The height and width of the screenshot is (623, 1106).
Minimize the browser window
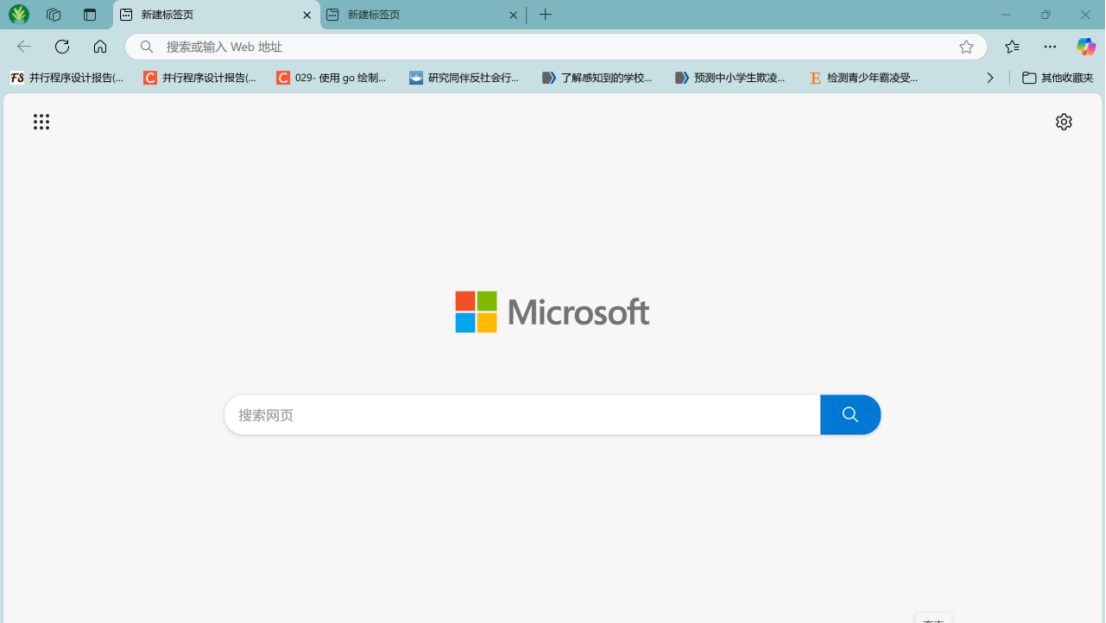click(1006, 14)
